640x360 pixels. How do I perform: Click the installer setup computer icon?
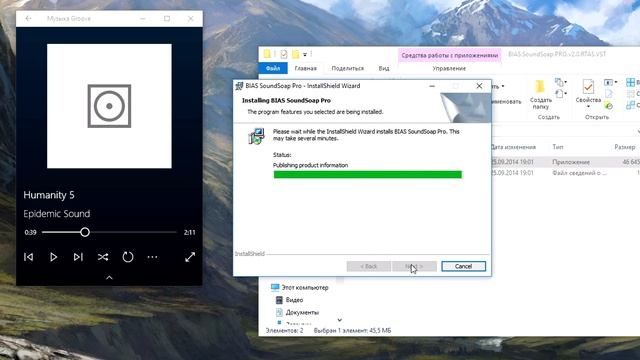(x=257, y=136)
